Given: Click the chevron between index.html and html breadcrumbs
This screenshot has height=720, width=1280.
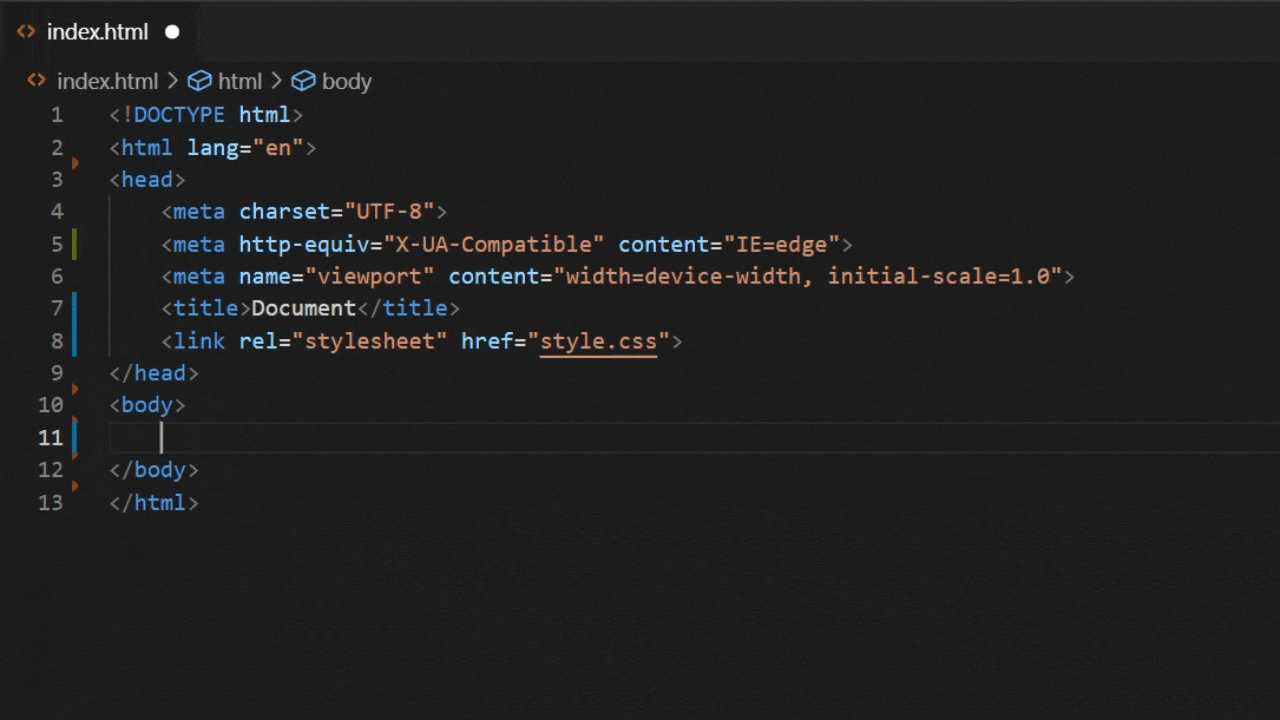Looking at the screenshot, I should click(x=173, y=81).
